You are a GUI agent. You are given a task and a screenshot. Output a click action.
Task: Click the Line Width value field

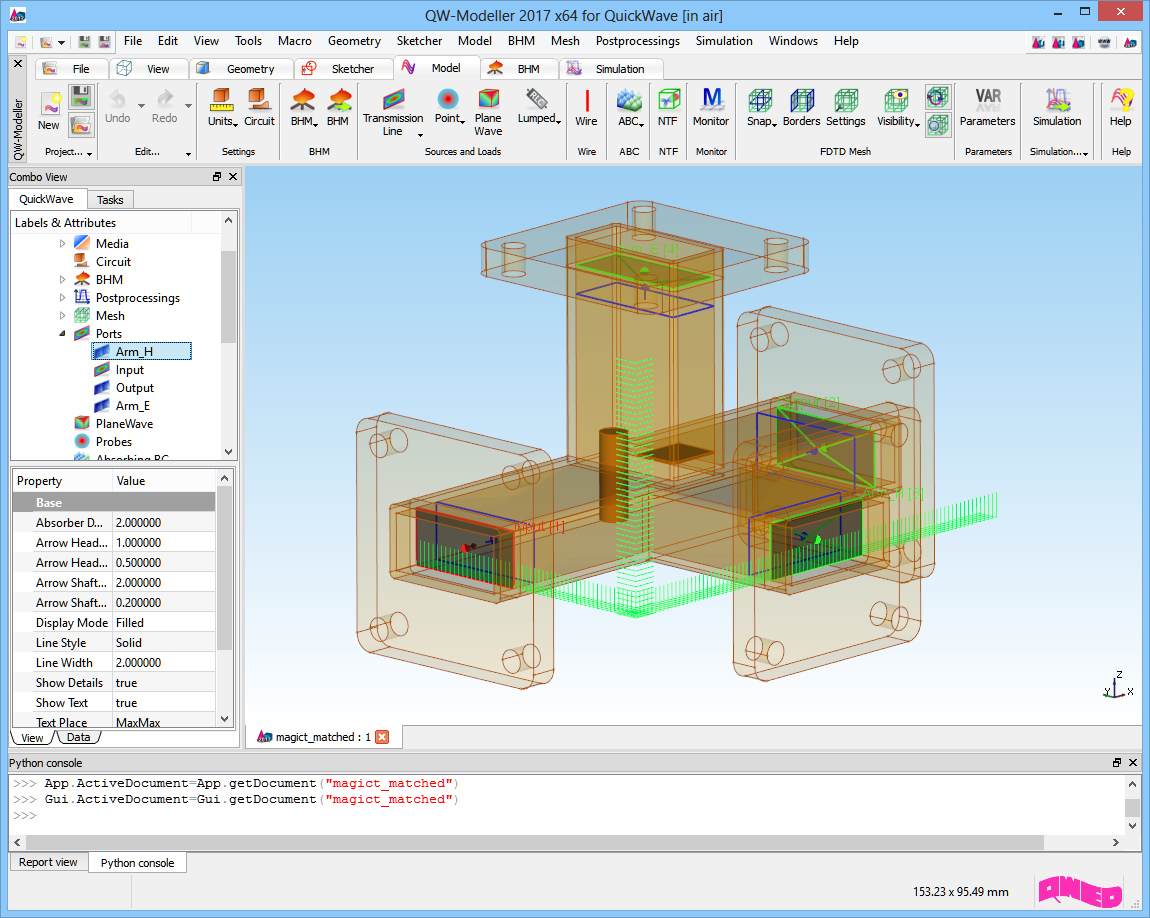click(x=164, y=663)
